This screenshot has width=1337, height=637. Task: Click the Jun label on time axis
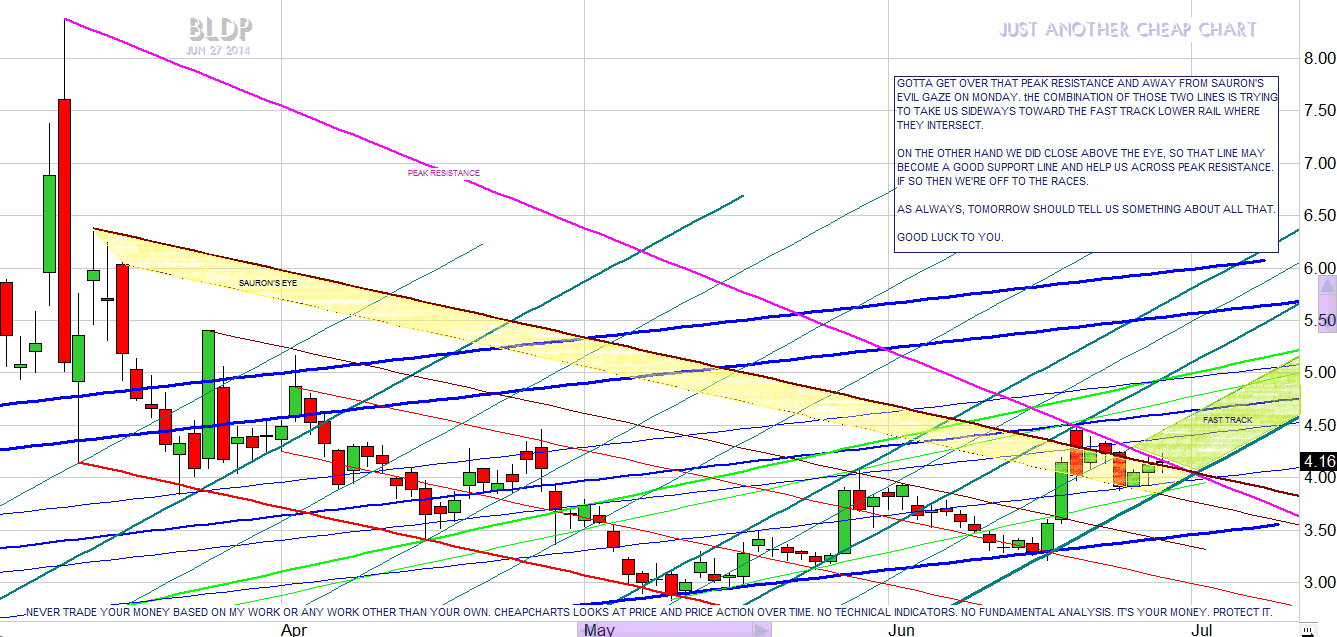click(901, 629)
